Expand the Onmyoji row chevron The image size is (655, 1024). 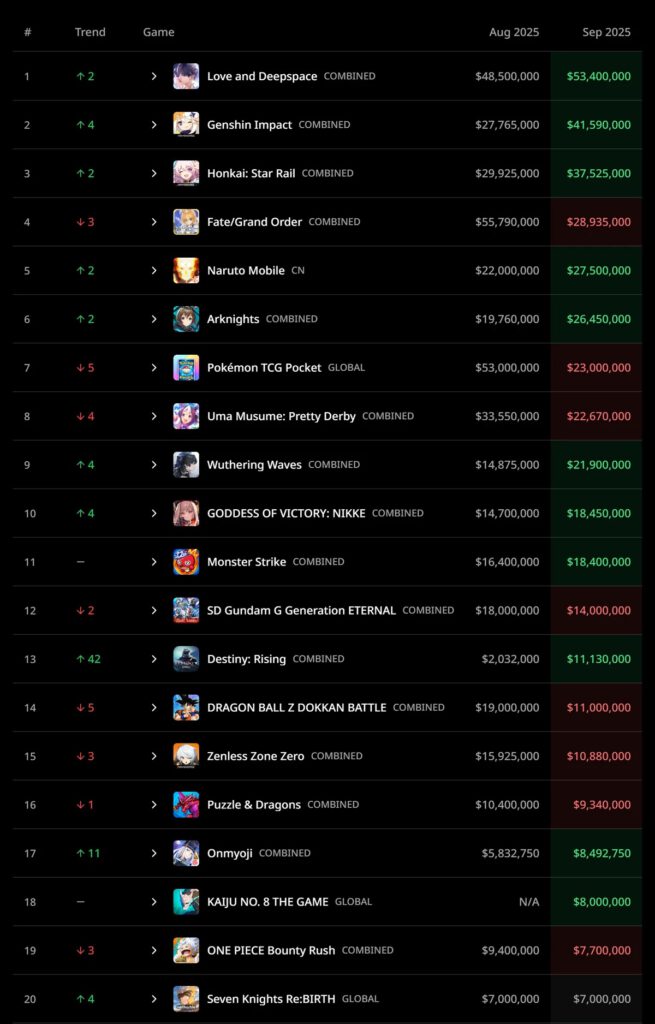click(x=154, y=853)
